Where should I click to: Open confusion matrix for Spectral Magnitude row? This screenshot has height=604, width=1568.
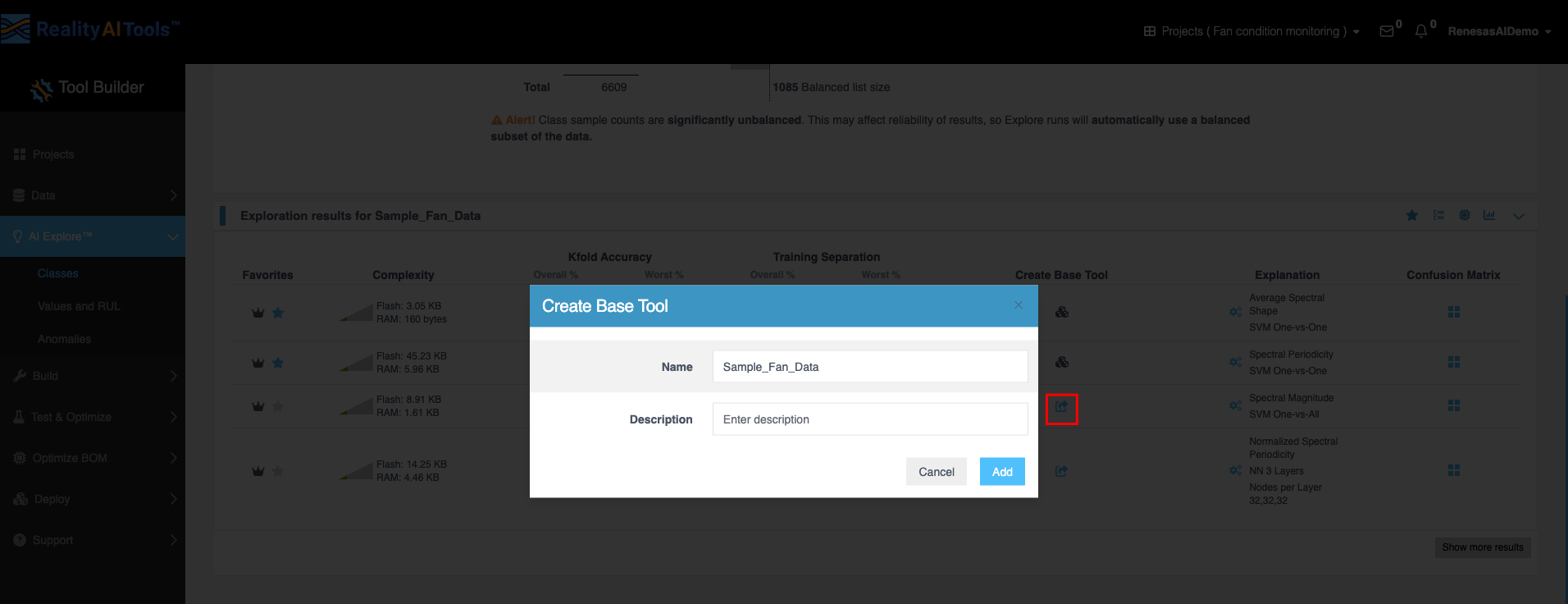click(1454, 405)
